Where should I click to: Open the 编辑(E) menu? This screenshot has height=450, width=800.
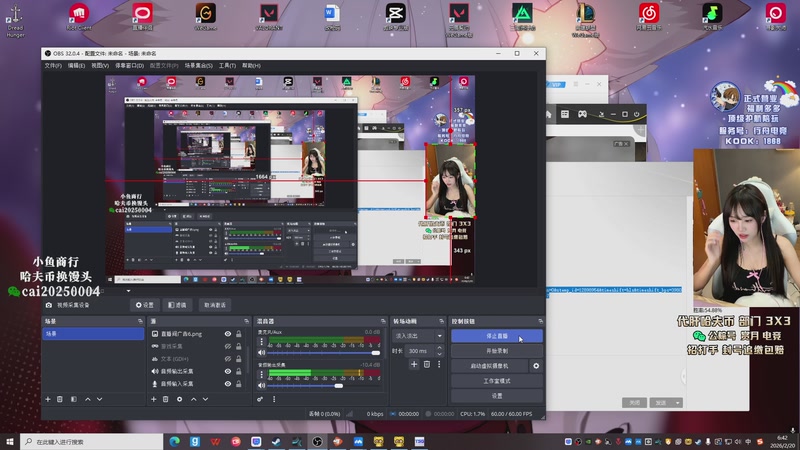[x=77, y=66]
